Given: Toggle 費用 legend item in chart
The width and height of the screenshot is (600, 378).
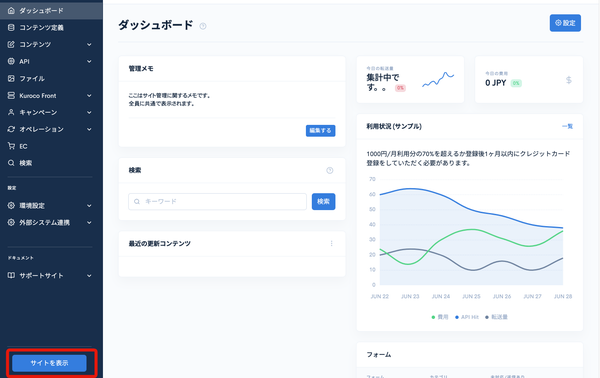Looking at the screenshot, I should 440,317.
